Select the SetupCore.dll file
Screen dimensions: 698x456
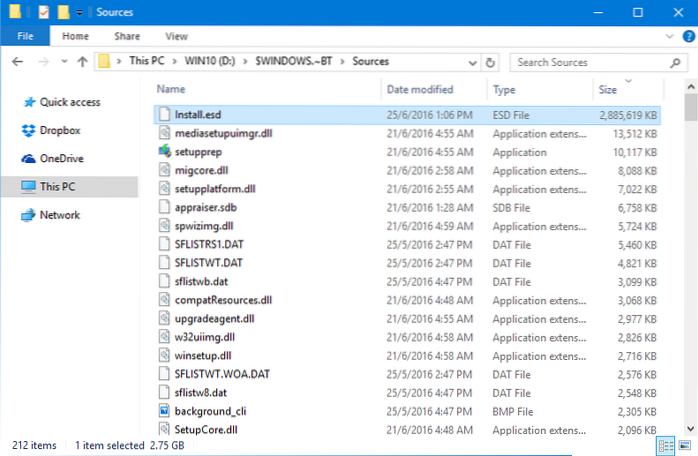[407, 430]
